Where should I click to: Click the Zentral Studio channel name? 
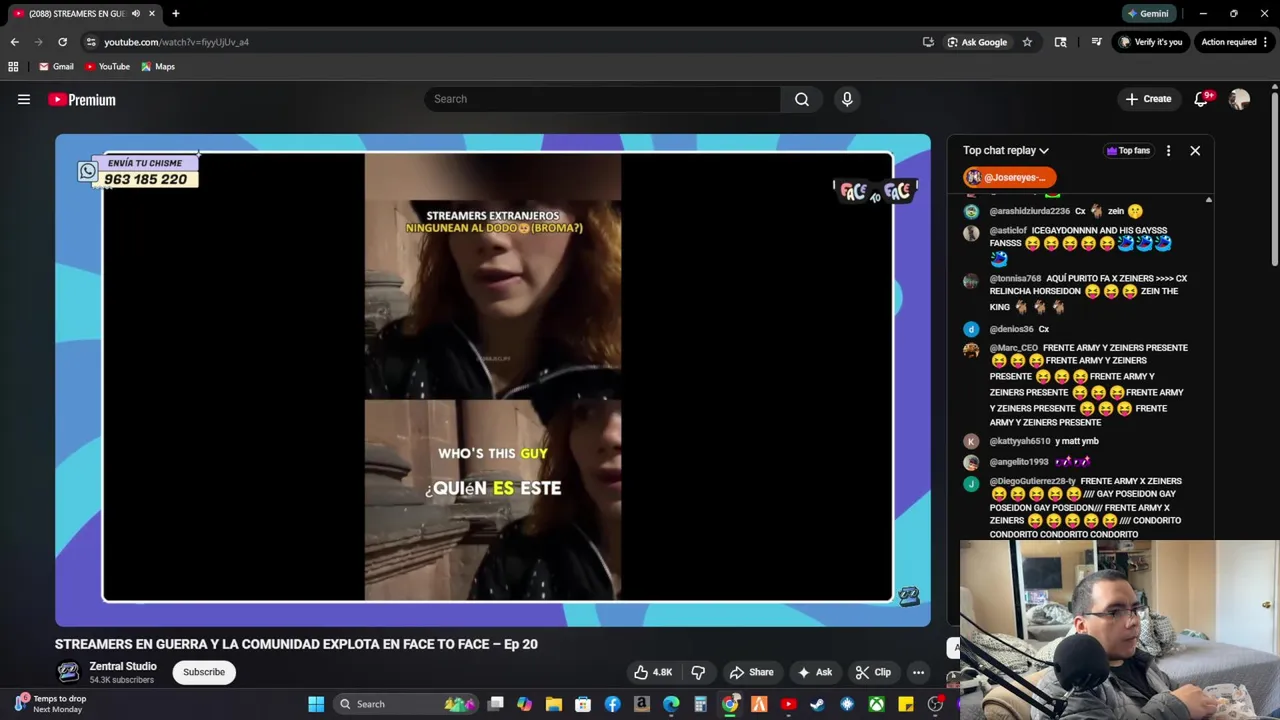tap(123, 666)
